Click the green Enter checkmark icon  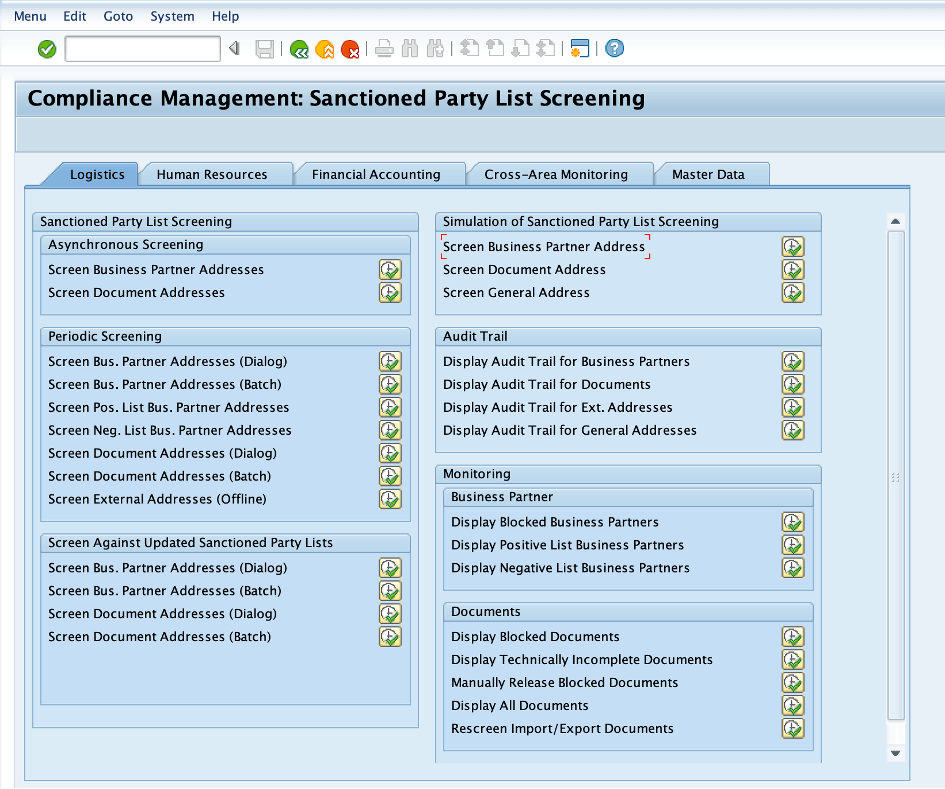pyautogui.click(x=47, y=49)
